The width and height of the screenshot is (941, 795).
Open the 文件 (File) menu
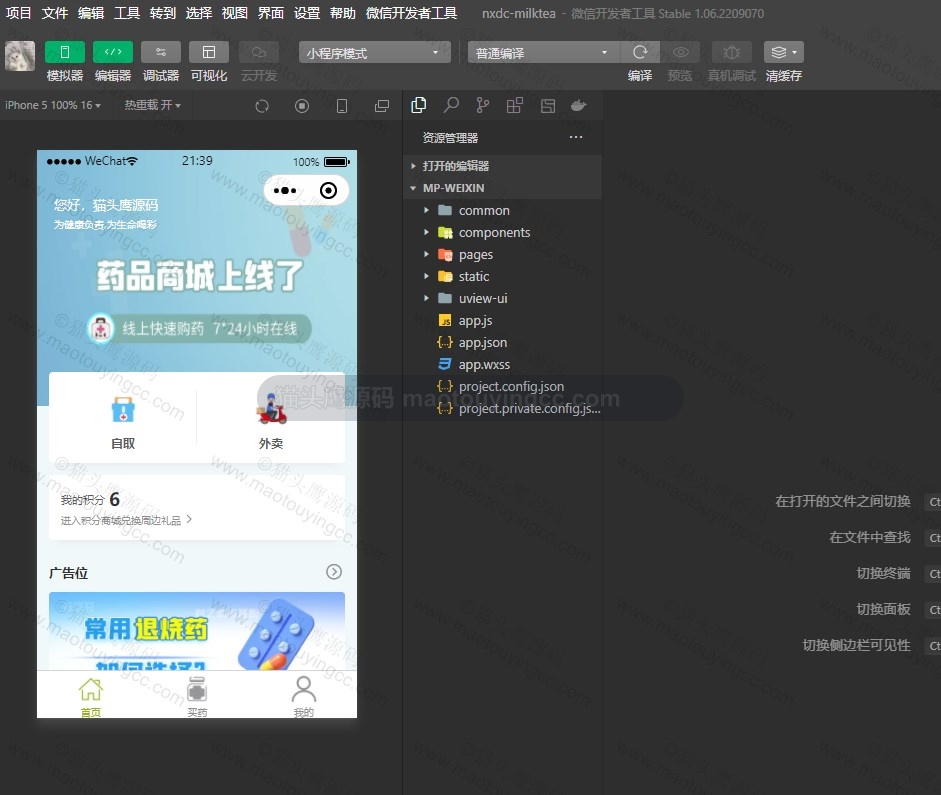[55, 13]
